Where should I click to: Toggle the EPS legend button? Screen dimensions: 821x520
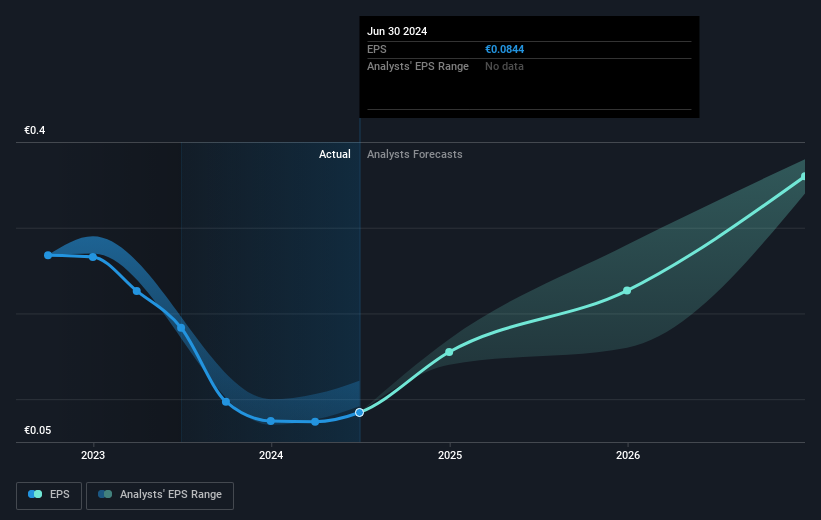click(x=49, y=495)
